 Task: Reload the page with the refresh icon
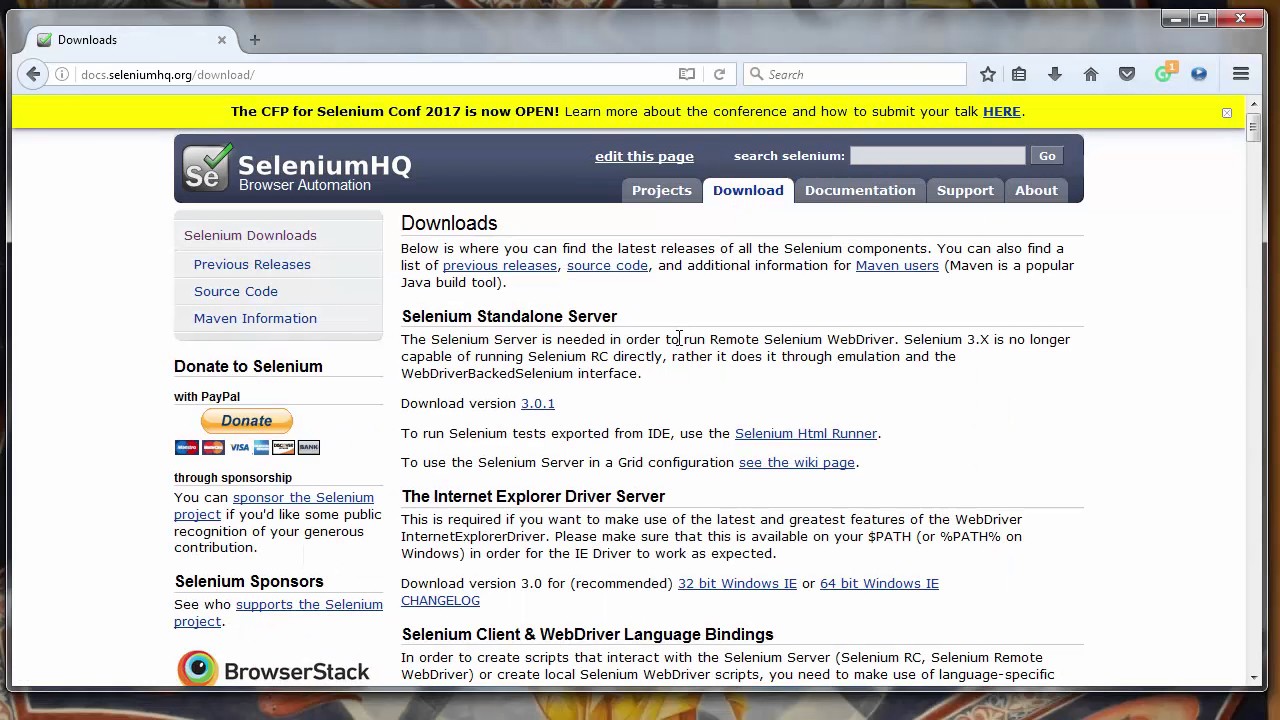pos(719,74)
